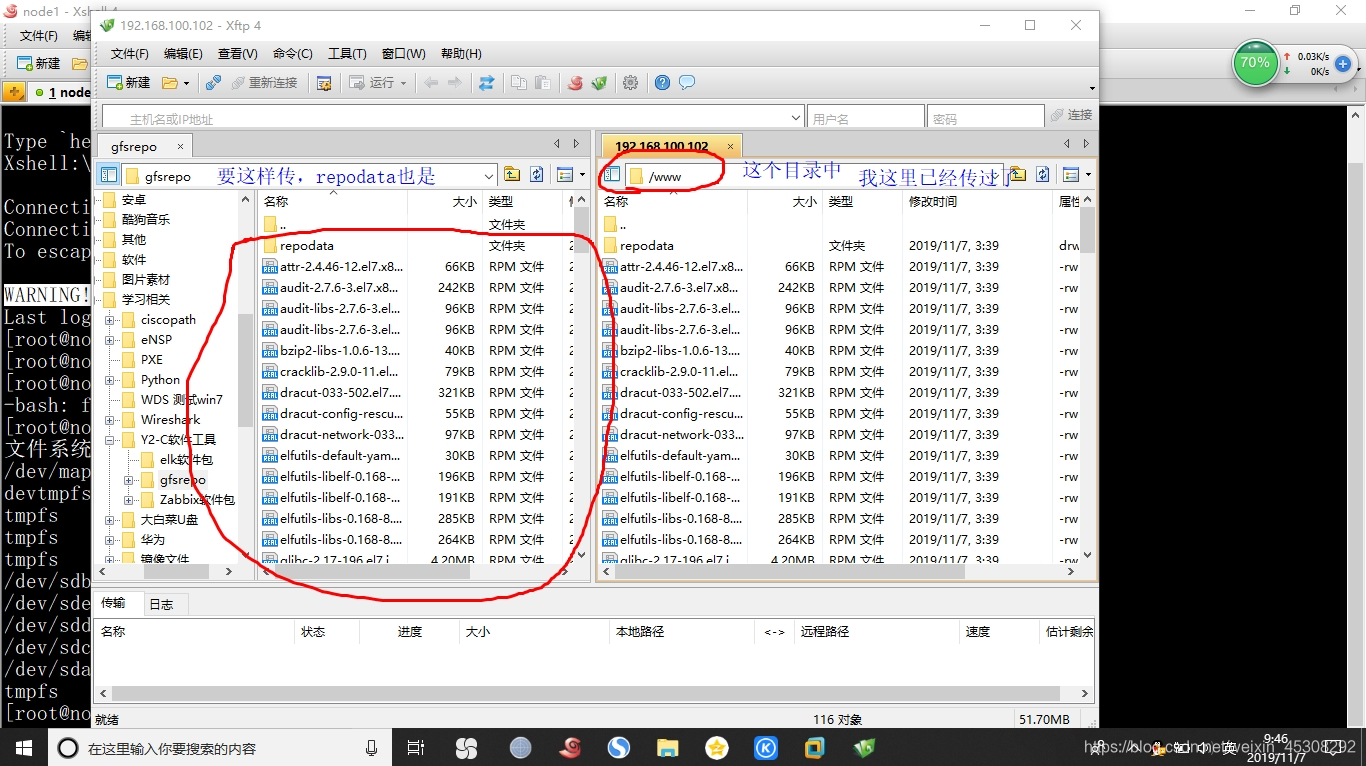Screen dimensions: 1366x766
Task: Open the remote view mode dropdown arrow
Action: 1088,175
